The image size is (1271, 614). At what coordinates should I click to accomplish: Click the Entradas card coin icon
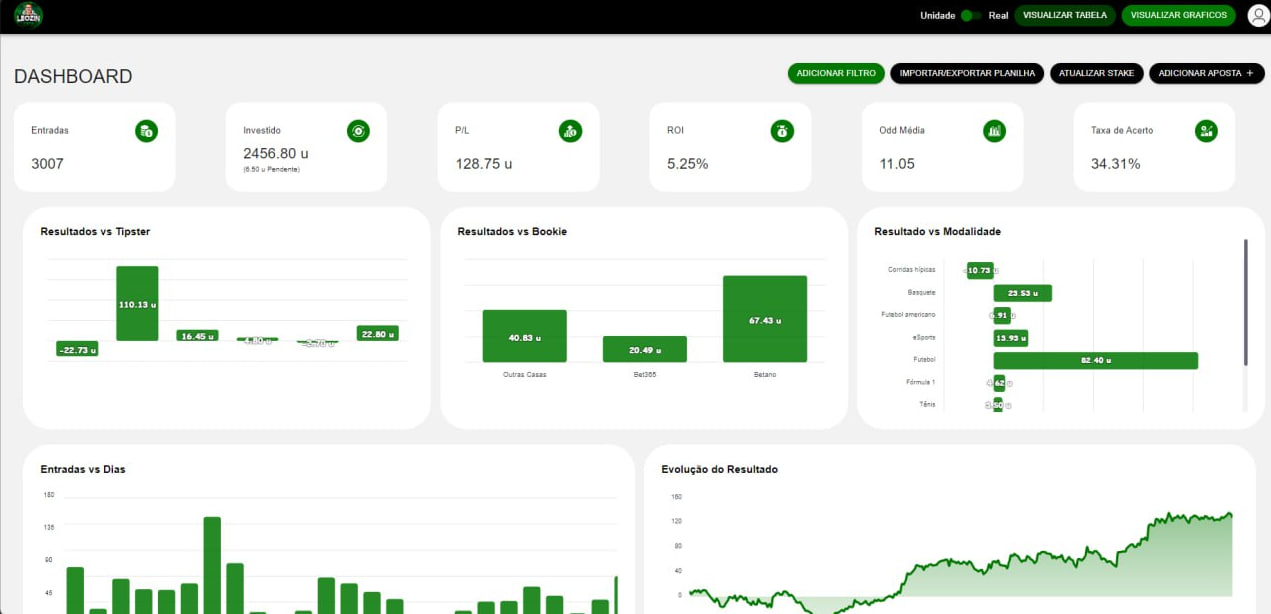pyautogui.click(x=146, y=130)
